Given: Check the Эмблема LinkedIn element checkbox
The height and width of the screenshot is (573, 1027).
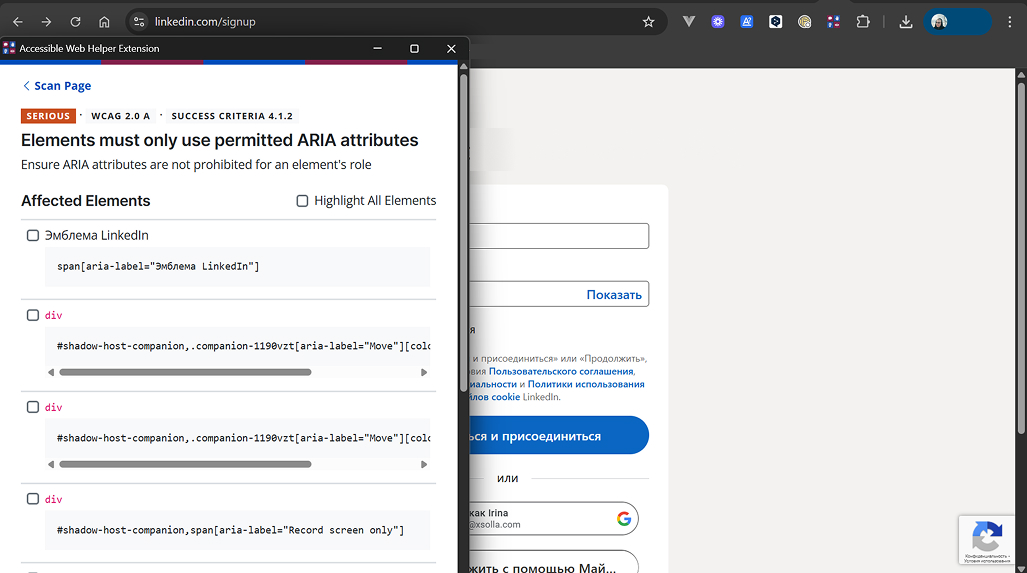Looking at the screenshot, I should point(33,235).
